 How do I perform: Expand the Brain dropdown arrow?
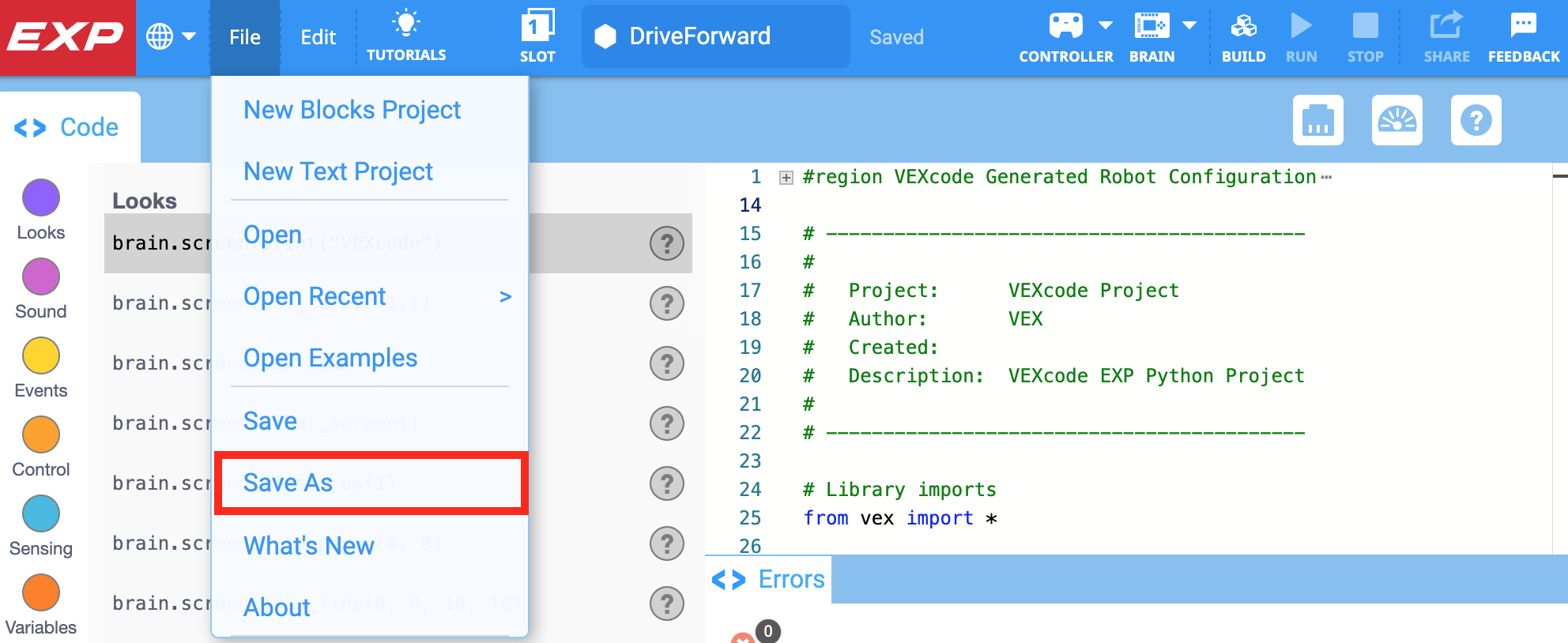tap(1189, 25)
